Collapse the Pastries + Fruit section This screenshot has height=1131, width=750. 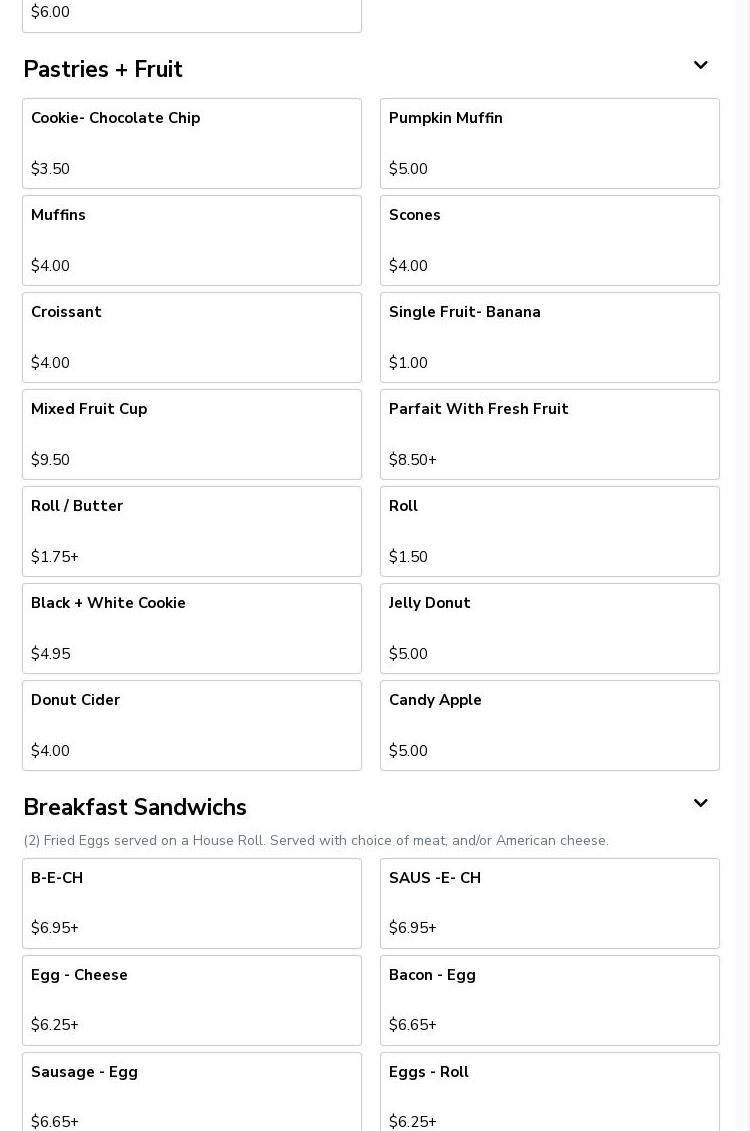[700, 67]
